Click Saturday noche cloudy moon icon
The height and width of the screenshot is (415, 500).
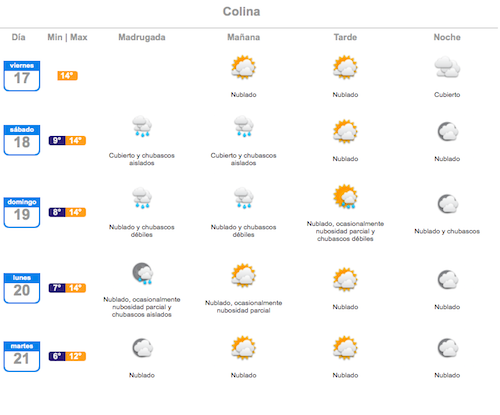[448, 132]
